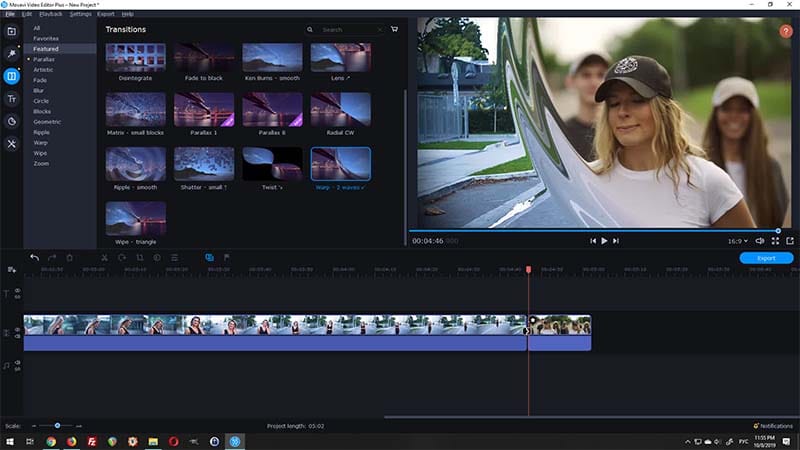The height and width of the screenshot is (450, 800).
Task: Click the Windows Start button
Action: (x=10, y=442)
